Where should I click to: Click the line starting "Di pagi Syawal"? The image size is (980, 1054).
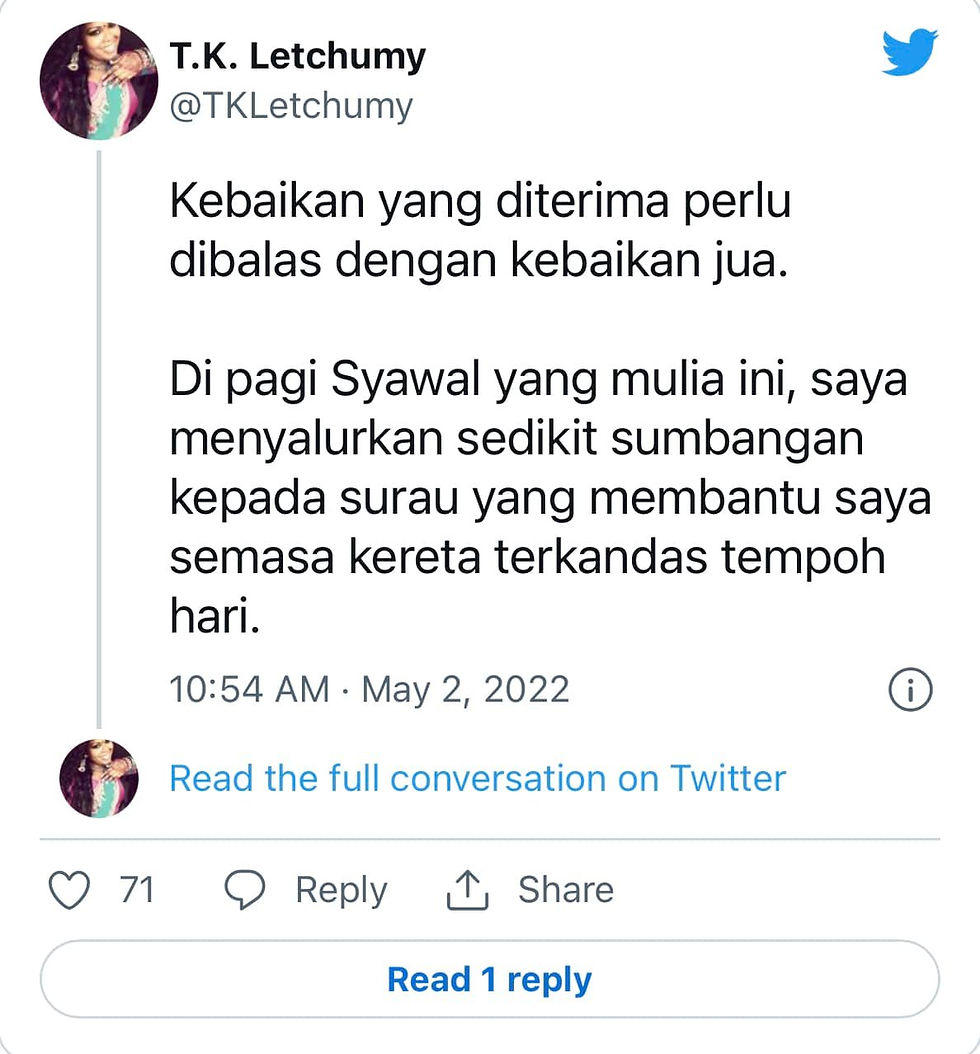pyautogui.click(x=538, y=382)
